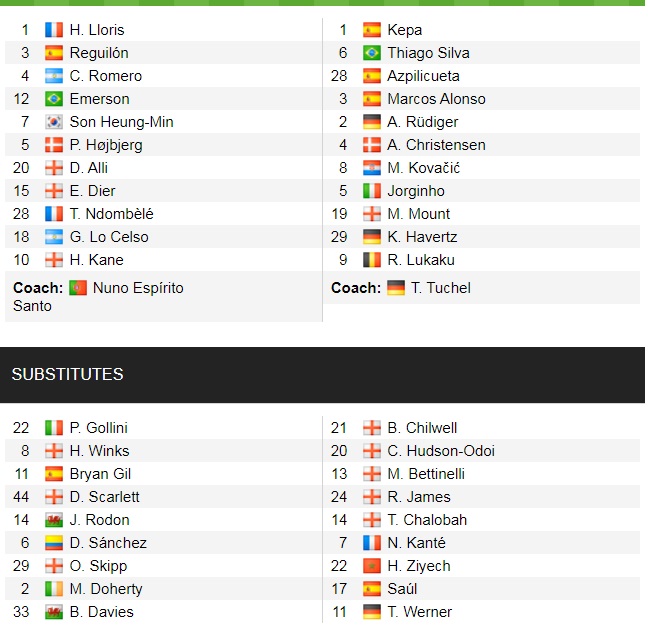Click the SUBSTITUTES section header

point(68,374)
